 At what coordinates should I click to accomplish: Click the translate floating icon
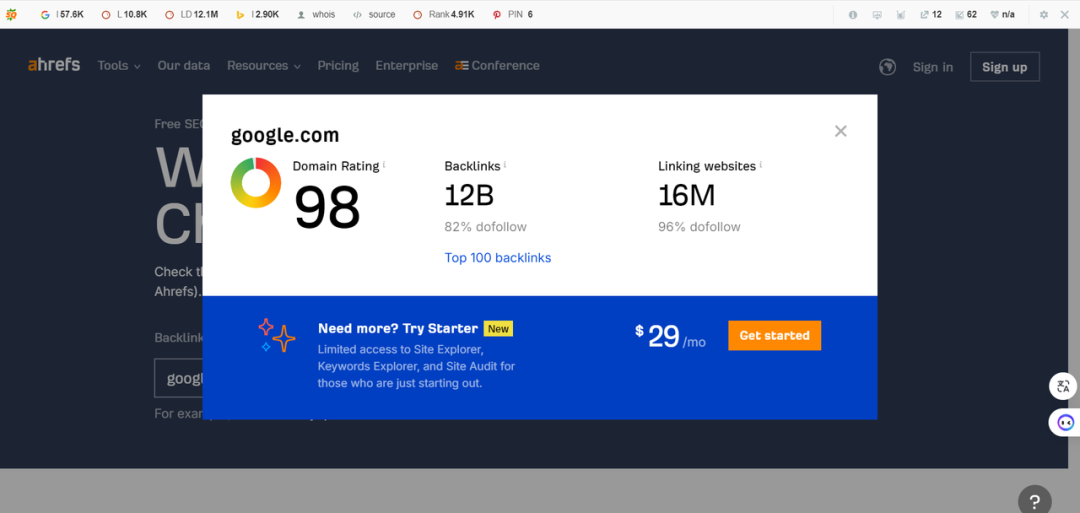[1063, 386]
